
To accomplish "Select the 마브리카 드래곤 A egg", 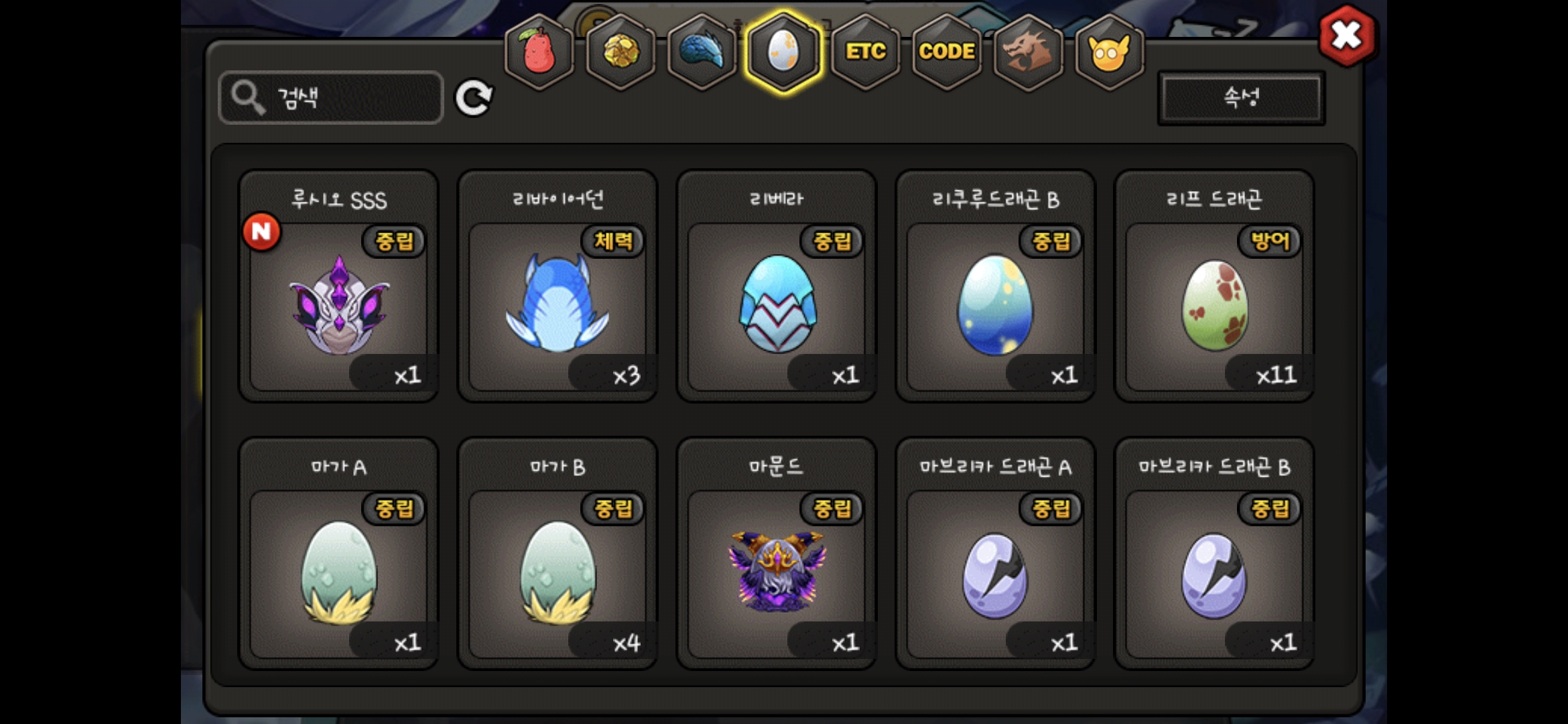I will point(996,554).
